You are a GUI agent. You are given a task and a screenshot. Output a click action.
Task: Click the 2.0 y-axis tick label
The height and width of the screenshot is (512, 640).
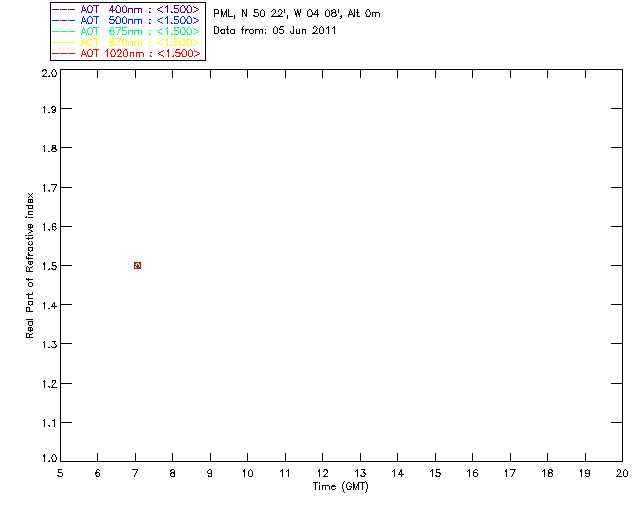click(50, 74)
